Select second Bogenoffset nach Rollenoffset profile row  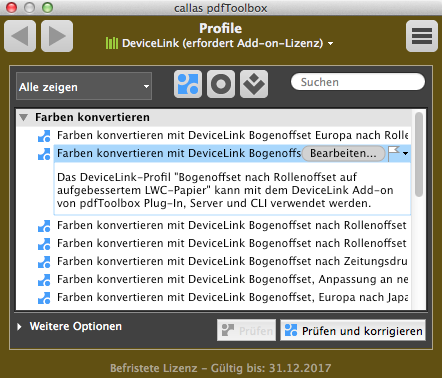[232, 243]
